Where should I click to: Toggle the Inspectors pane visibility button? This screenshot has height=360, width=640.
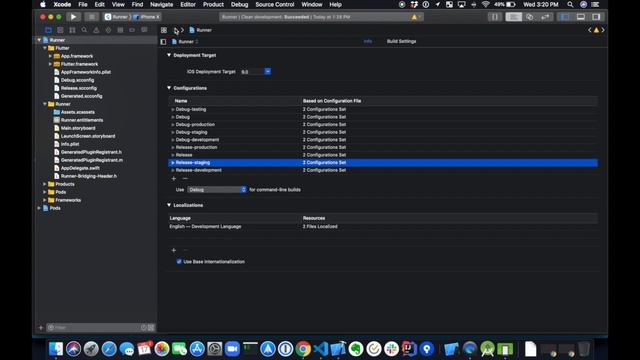[x=596, y=17]
